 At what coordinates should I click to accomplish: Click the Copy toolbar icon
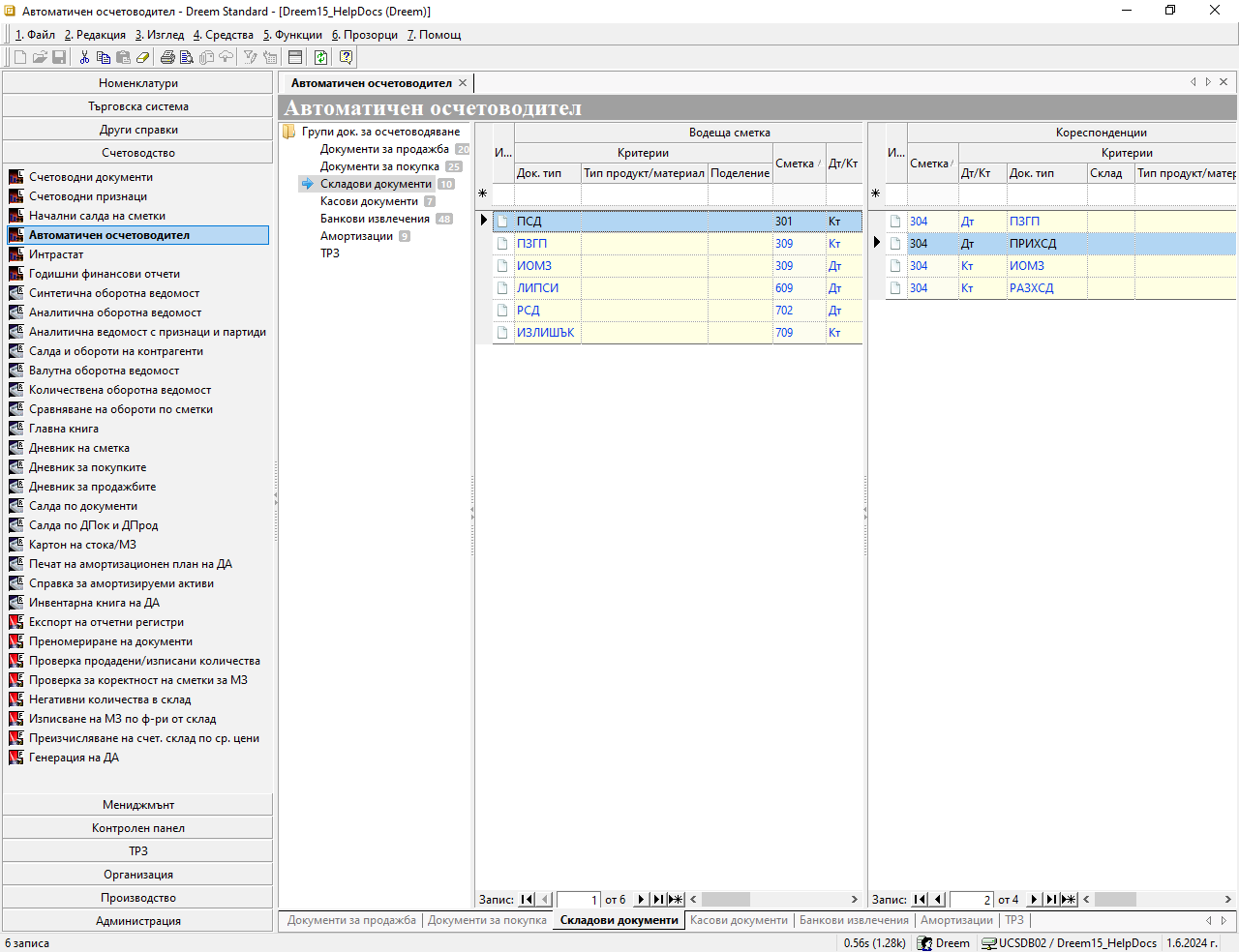coord(104,57)
